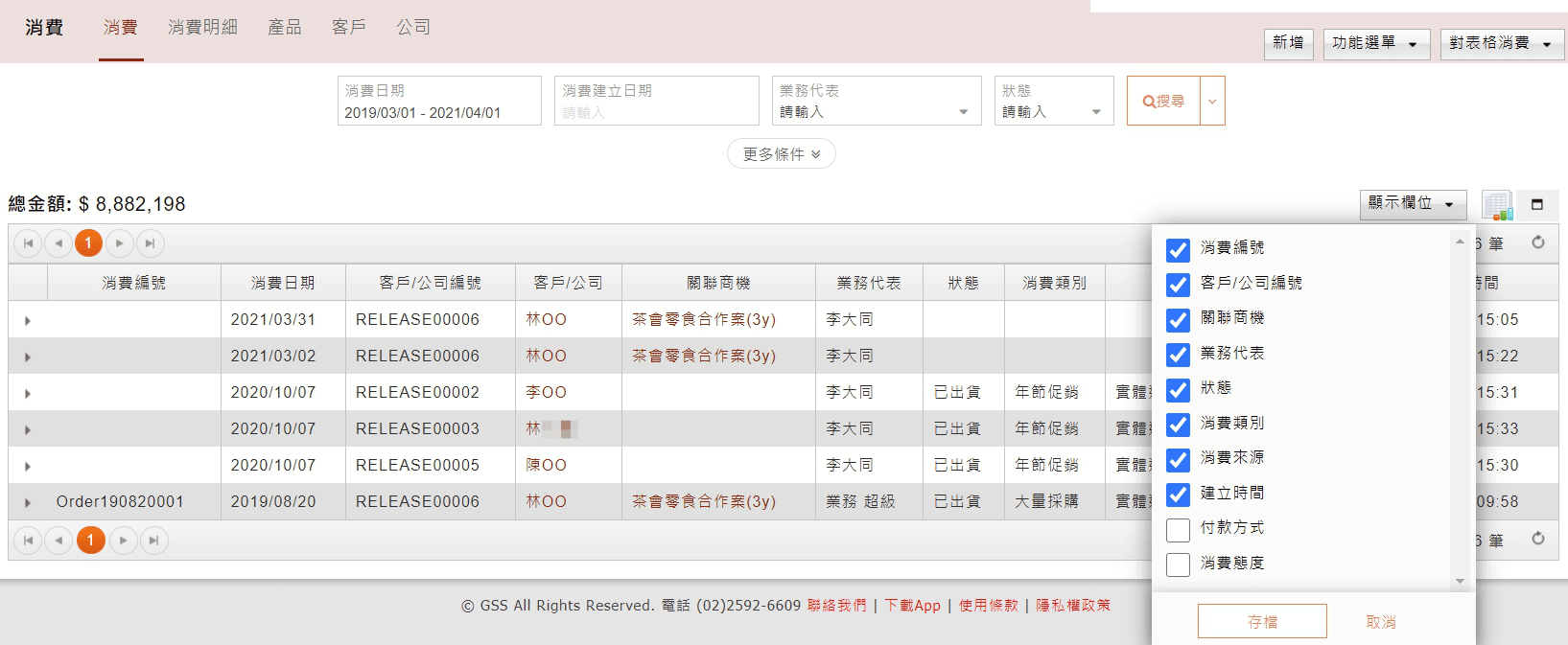Image resolution: width=1568 pixels, height=645 pixels.
Task: Click the top refresh icon in pager
Action: click(x=1538, y=242)
